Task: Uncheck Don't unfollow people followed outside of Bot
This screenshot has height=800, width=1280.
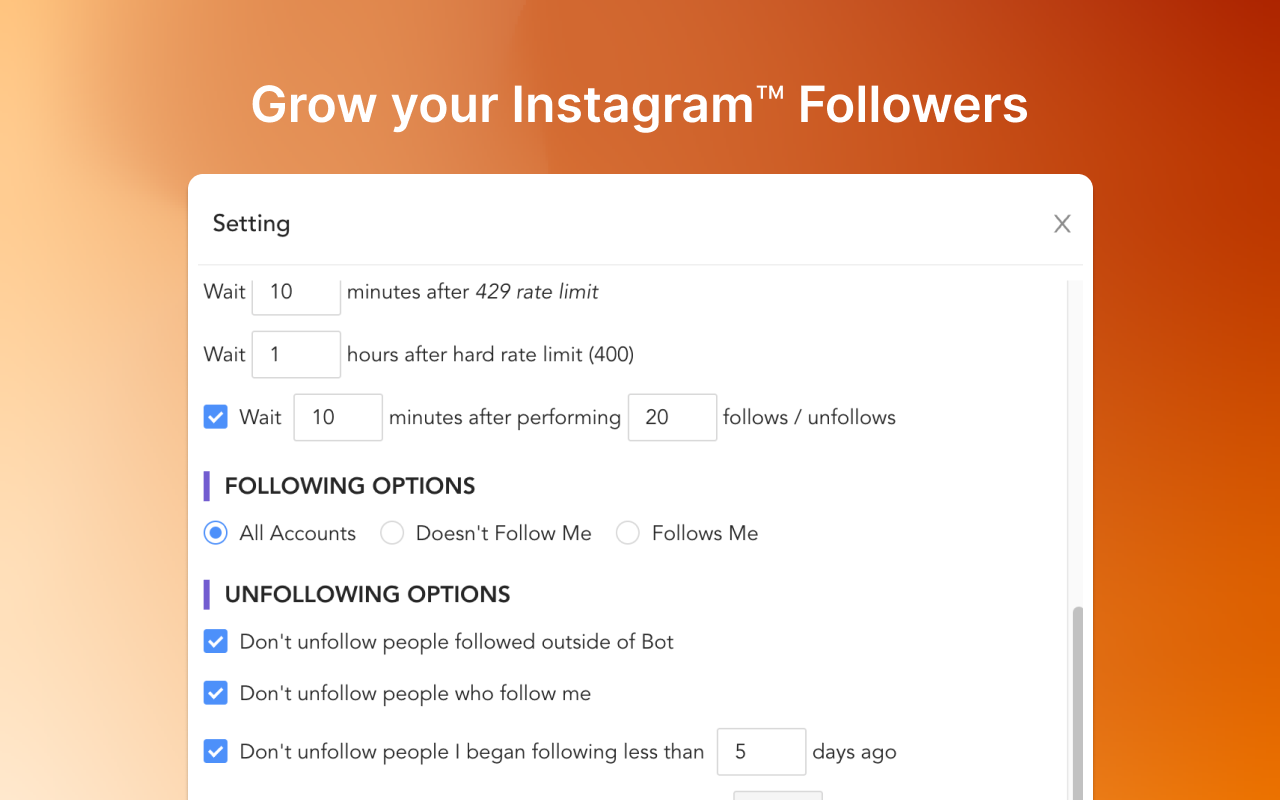Action: click(x=216, y=641)
